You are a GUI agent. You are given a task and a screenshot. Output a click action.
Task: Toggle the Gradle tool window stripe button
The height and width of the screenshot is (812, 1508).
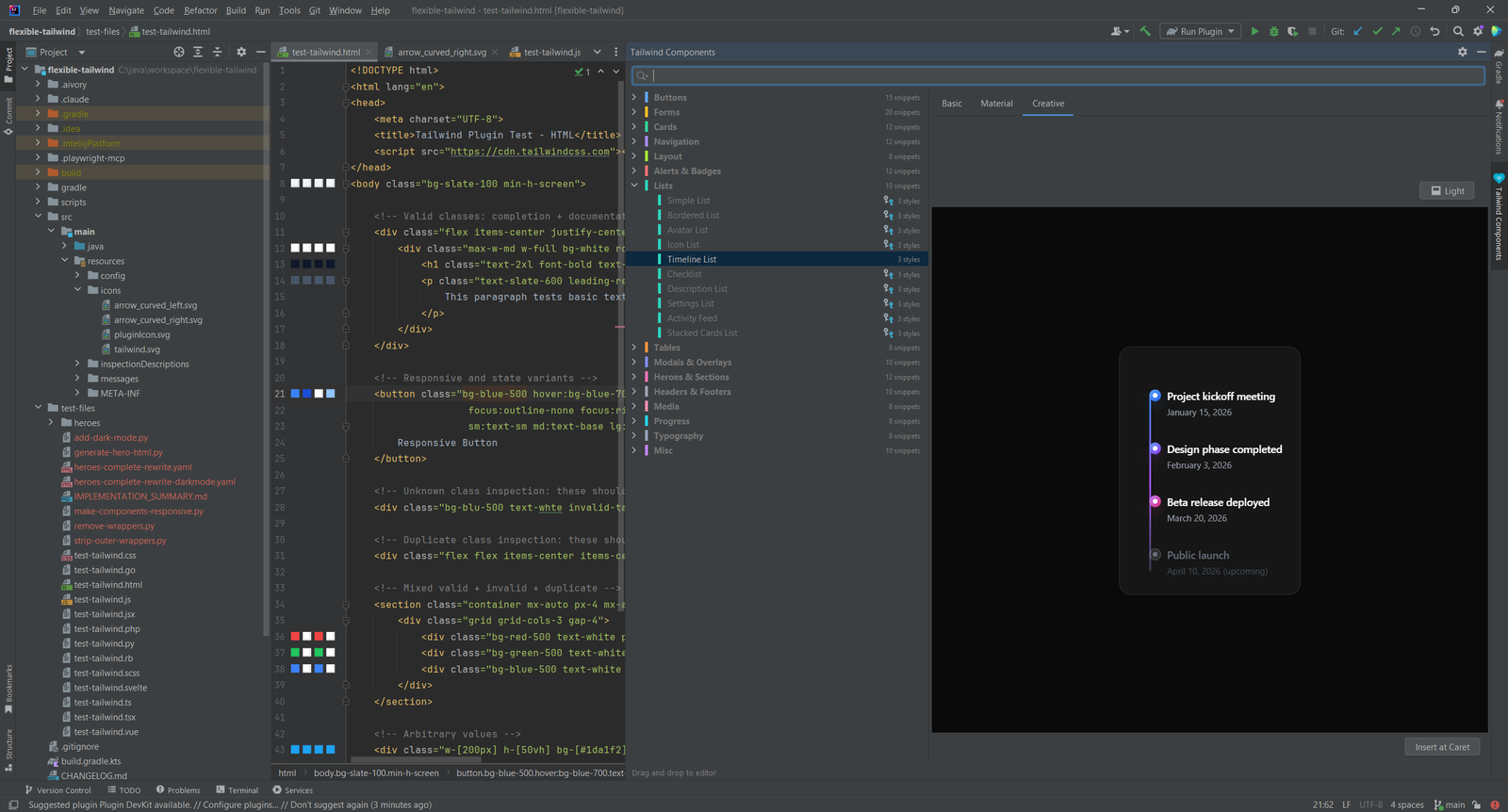tap(1499, 66)
